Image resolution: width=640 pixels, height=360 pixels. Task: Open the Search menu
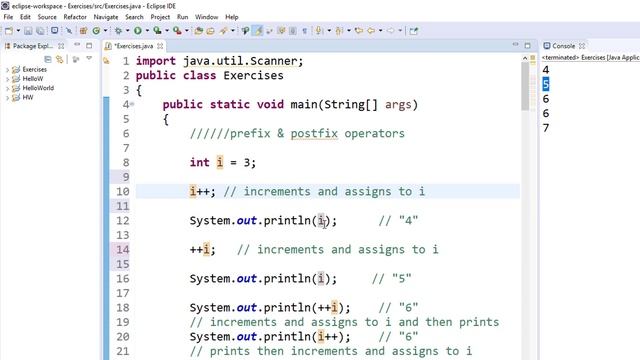coord(134,17)
